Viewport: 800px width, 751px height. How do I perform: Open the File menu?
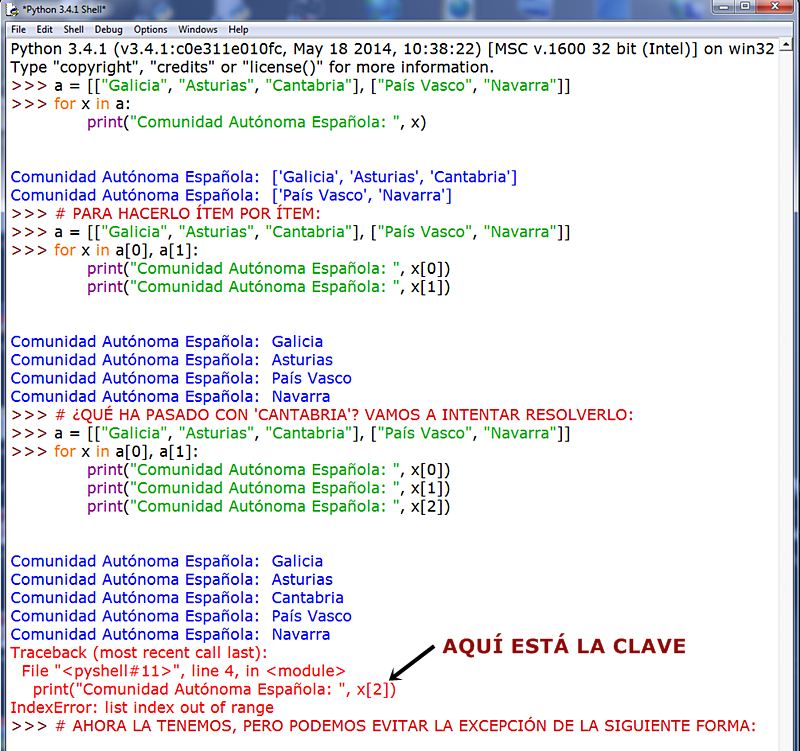tap(17, 29)
